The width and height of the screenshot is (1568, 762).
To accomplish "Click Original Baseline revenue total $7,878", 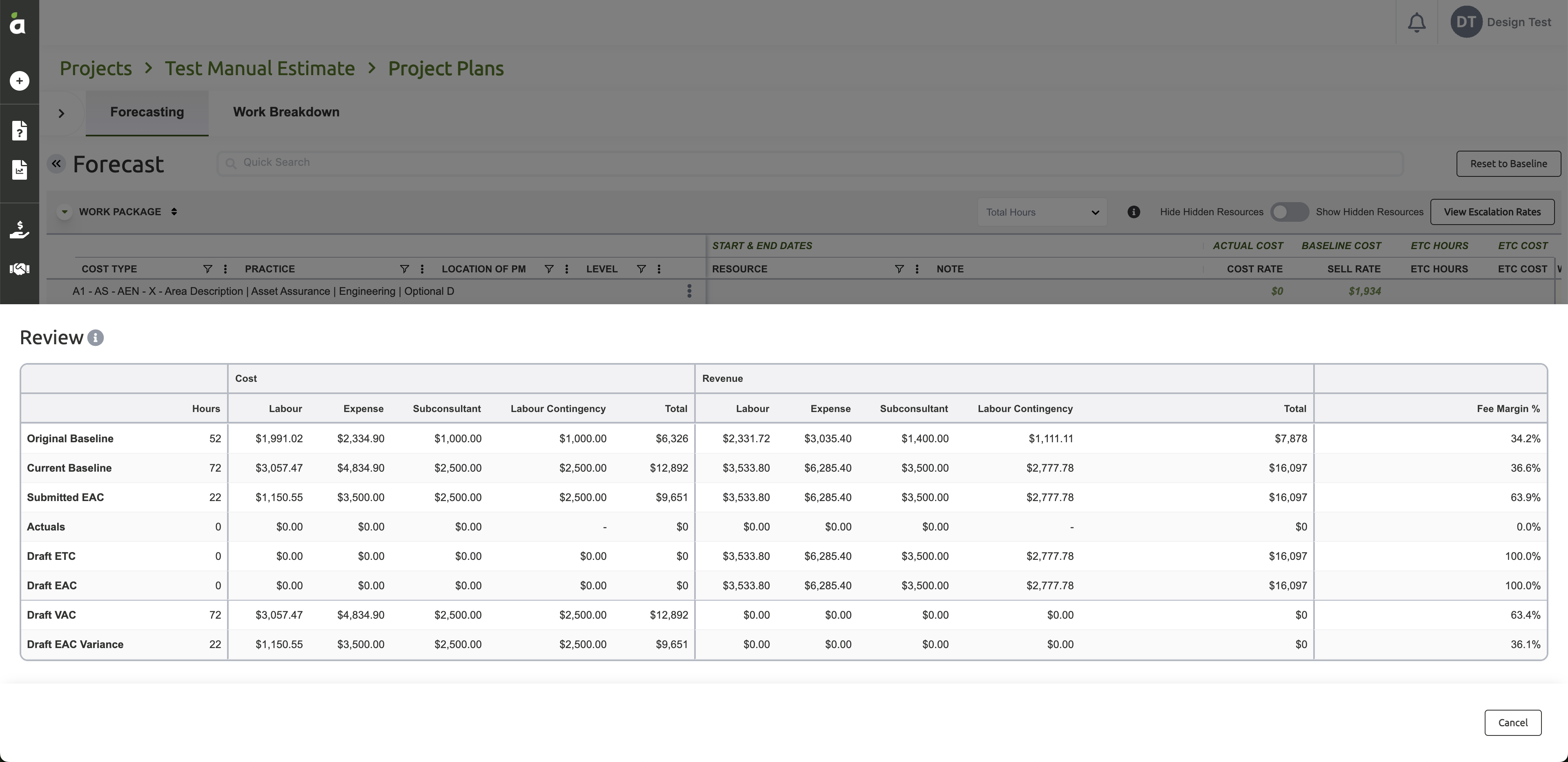I will (1290, 439).
